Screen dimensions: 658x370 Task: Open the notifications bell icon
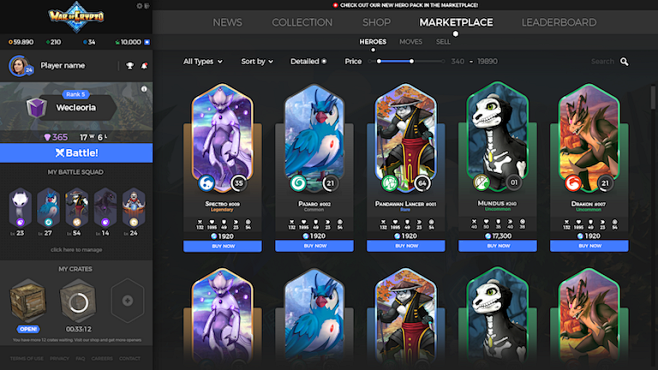pyautogui.click(x=144, y=65)
